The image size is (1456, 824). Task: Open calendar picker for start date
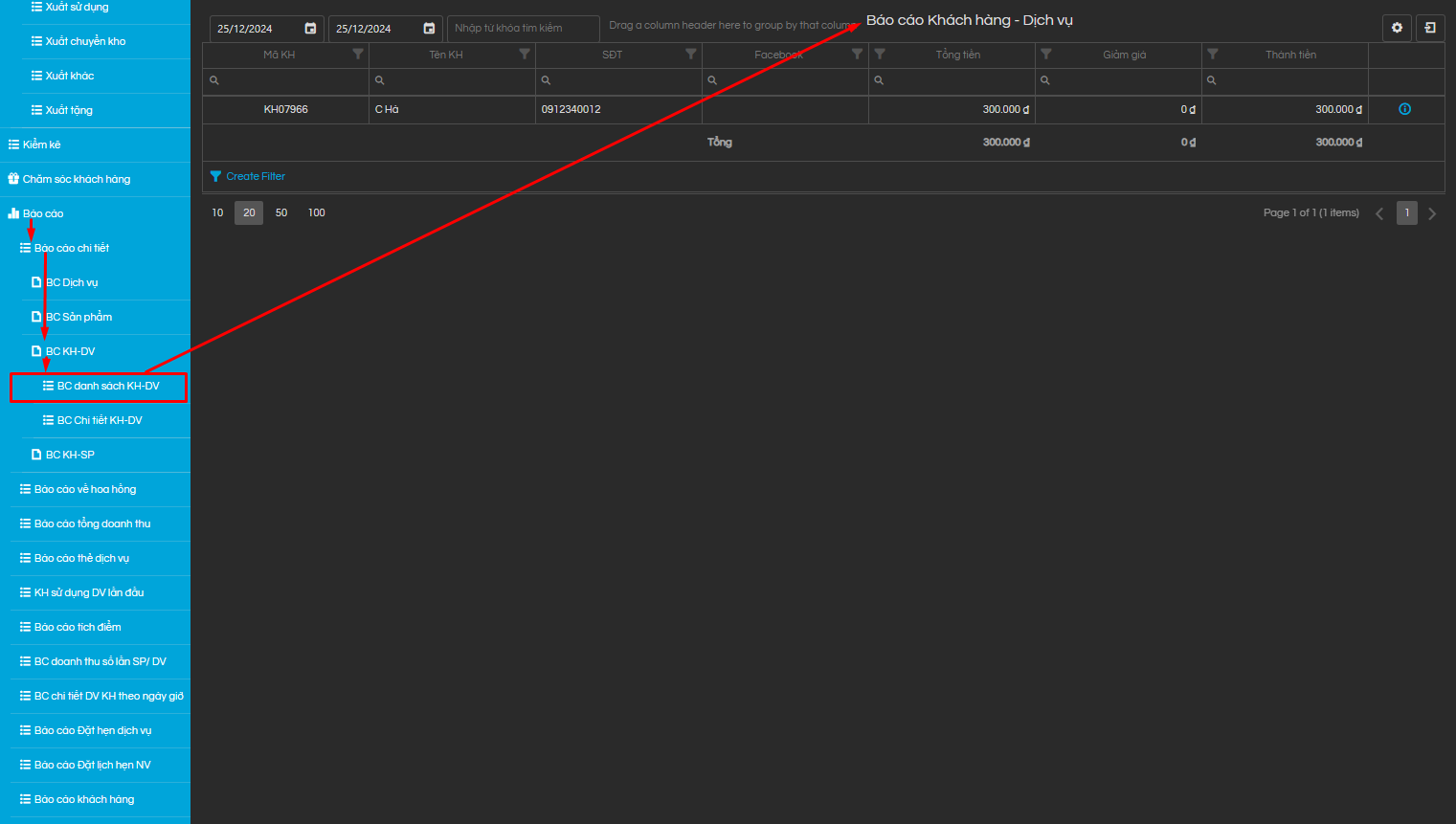coord(310,29)
